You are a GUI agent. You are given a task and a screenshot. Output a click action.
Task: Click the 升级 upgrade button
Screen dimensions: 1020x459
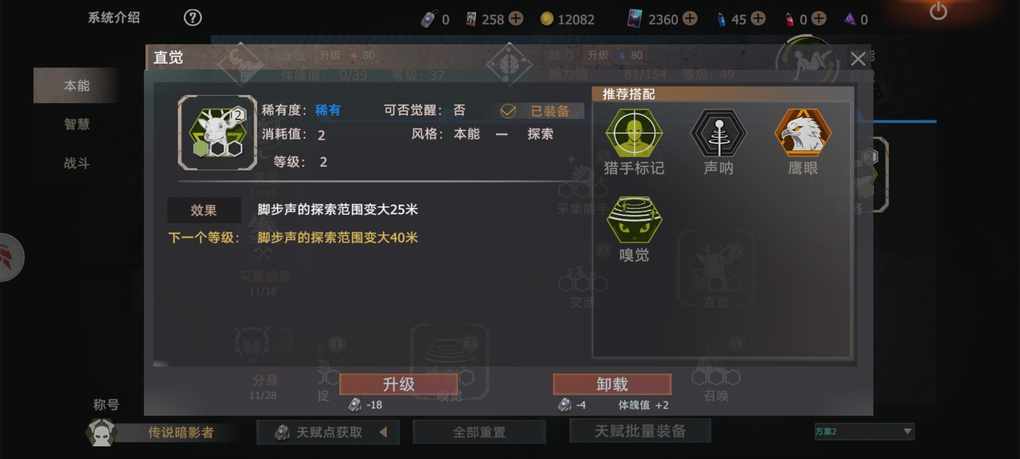point(398,384)
